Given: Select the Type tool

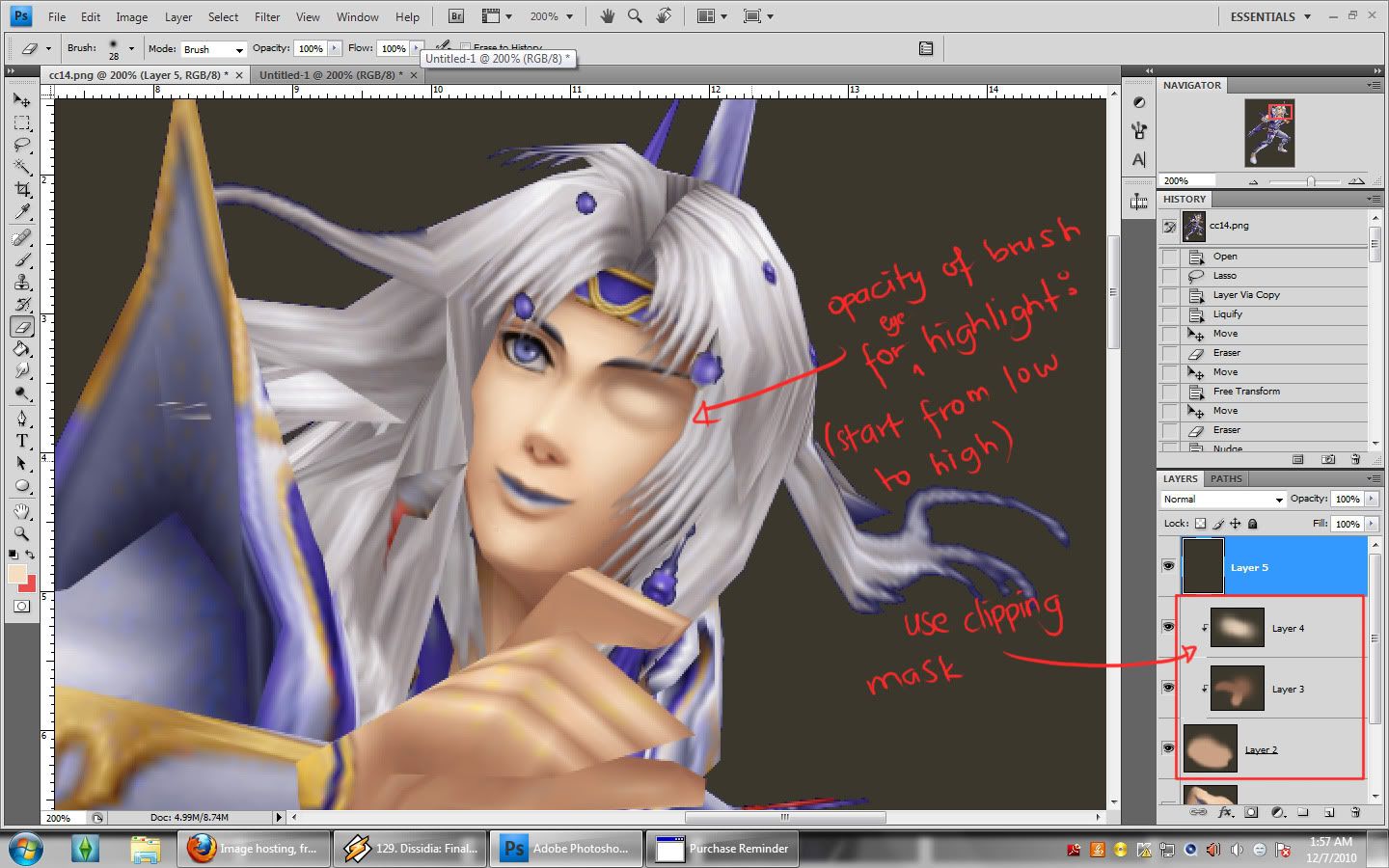Looking at the screenshot, I should 22,441.
